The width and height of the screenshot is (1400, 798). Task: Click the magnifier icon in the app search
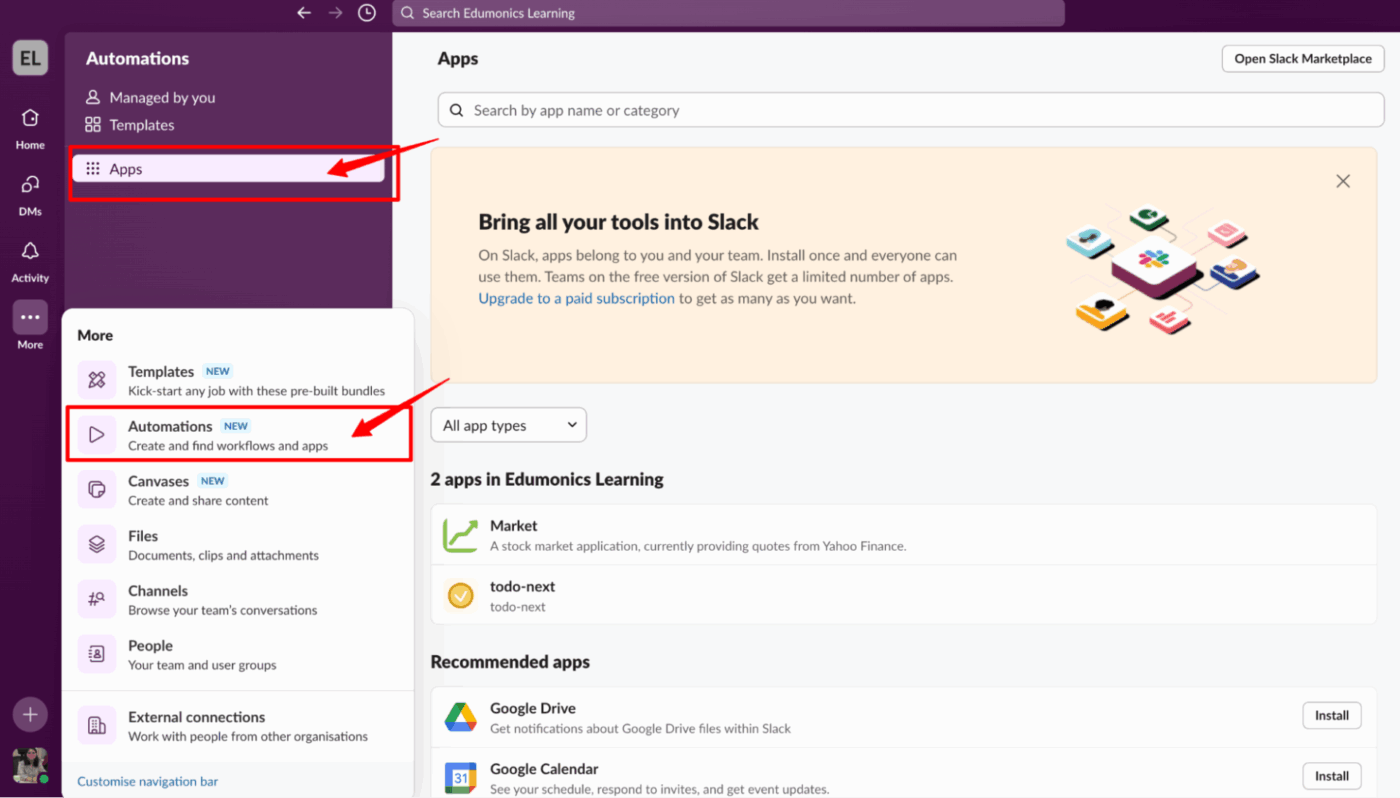tap(456, 111)
